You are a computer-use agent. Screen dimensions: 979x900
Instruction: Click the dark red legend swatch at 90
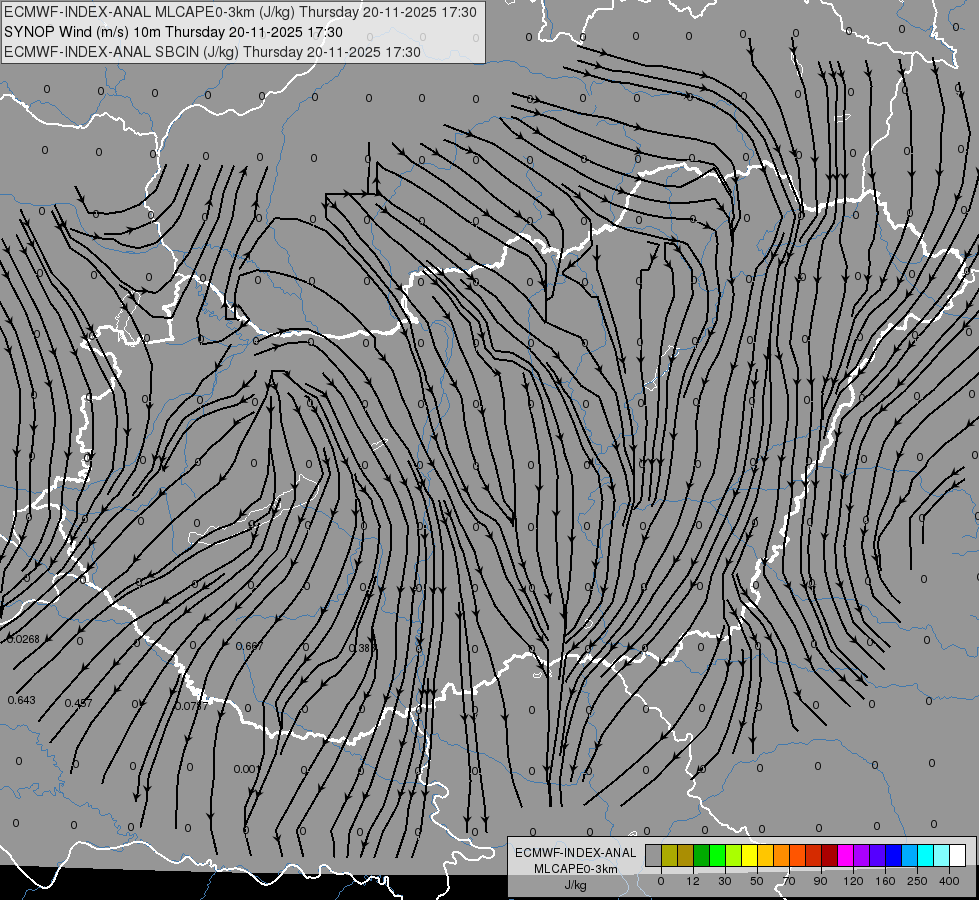click(830, 855)
